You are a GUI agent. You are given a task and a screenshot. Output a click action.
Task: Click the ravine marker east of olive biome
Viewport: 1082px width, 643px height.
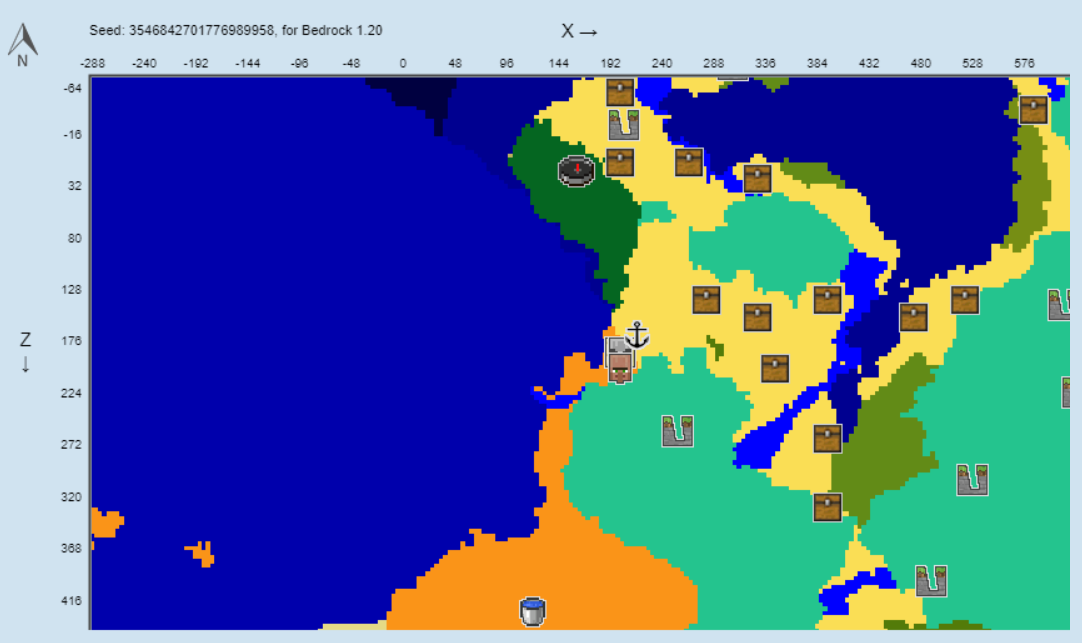click(x=972, y=480)
